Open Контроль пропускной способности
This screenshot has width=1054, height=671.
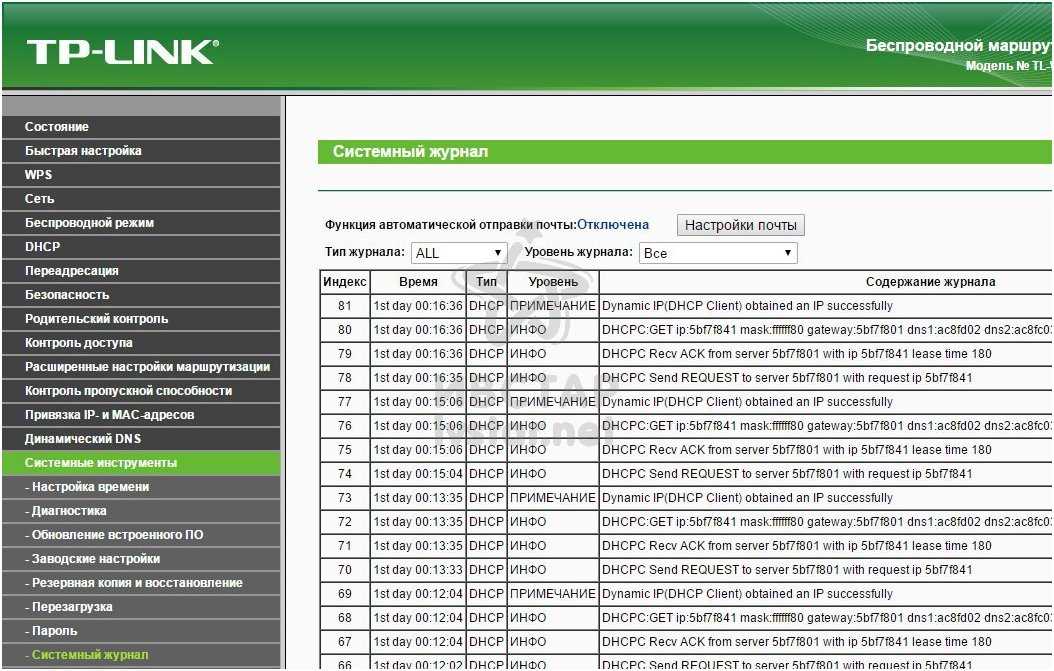tap(128, 391)
